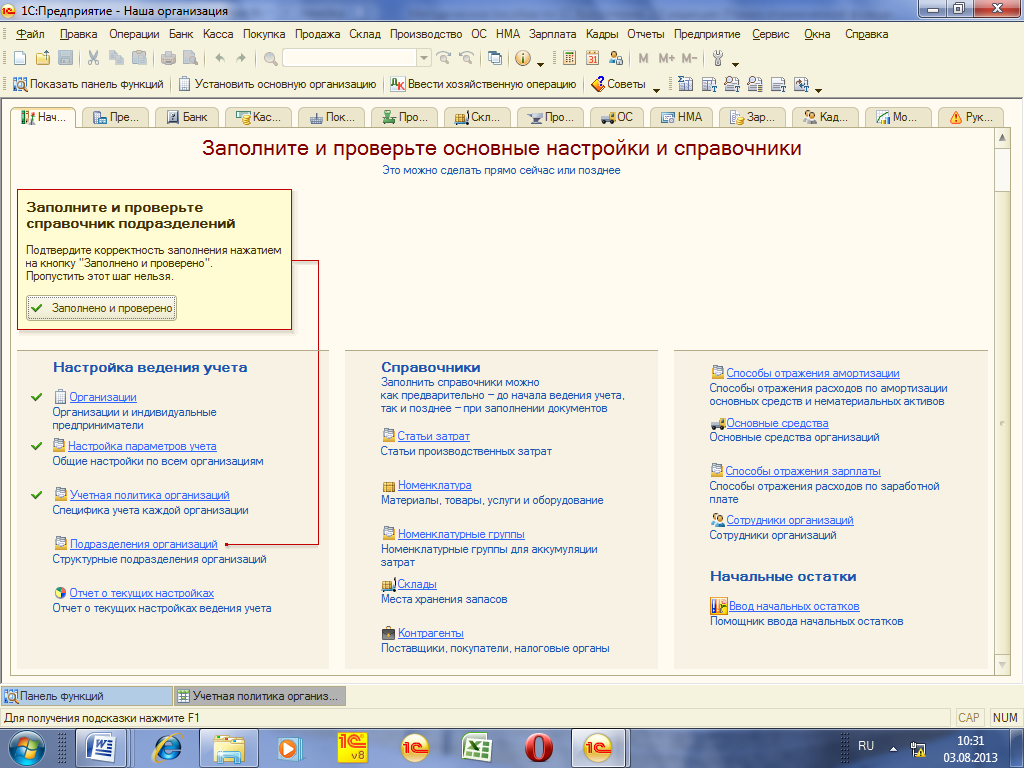Screen dimensions: 1024x768
Task: Open Учетная политика организаций link
Action: [x=150, y=495]
